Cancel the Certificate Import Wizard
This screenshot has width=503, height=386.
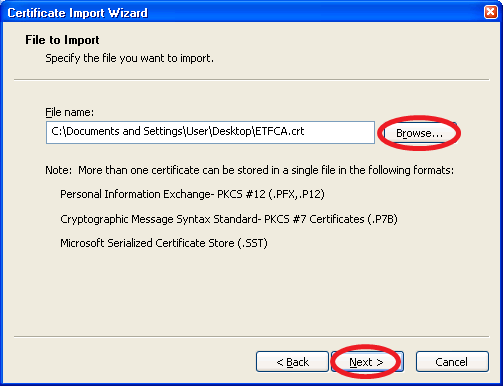452,362
